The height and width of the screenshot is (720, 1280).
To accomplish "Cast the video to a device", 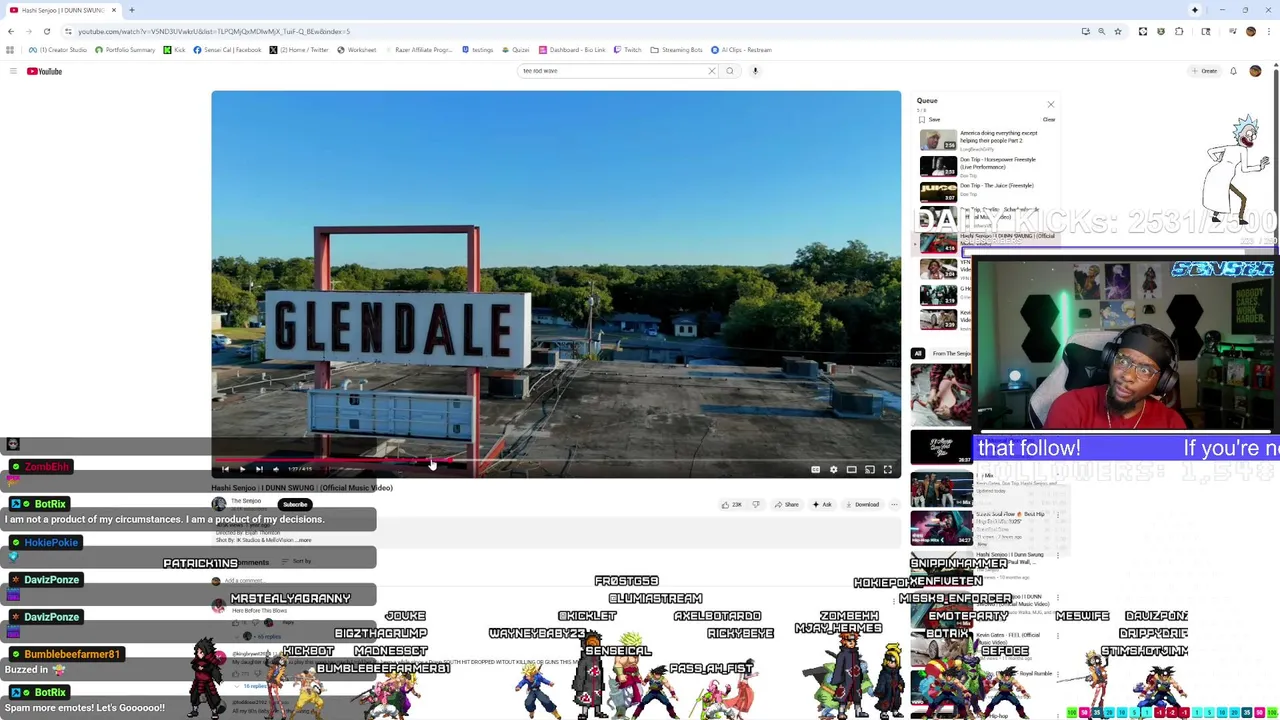I will pyautogui.click(x=869, y=469).
